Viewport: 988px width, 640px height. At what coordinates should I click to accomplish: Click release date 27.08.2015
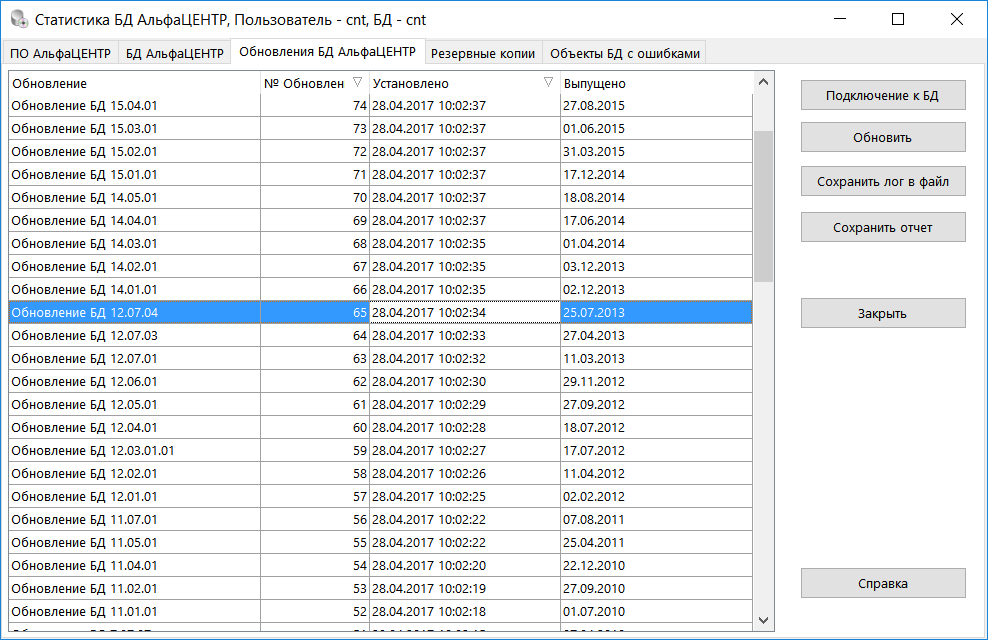[657, 105]
